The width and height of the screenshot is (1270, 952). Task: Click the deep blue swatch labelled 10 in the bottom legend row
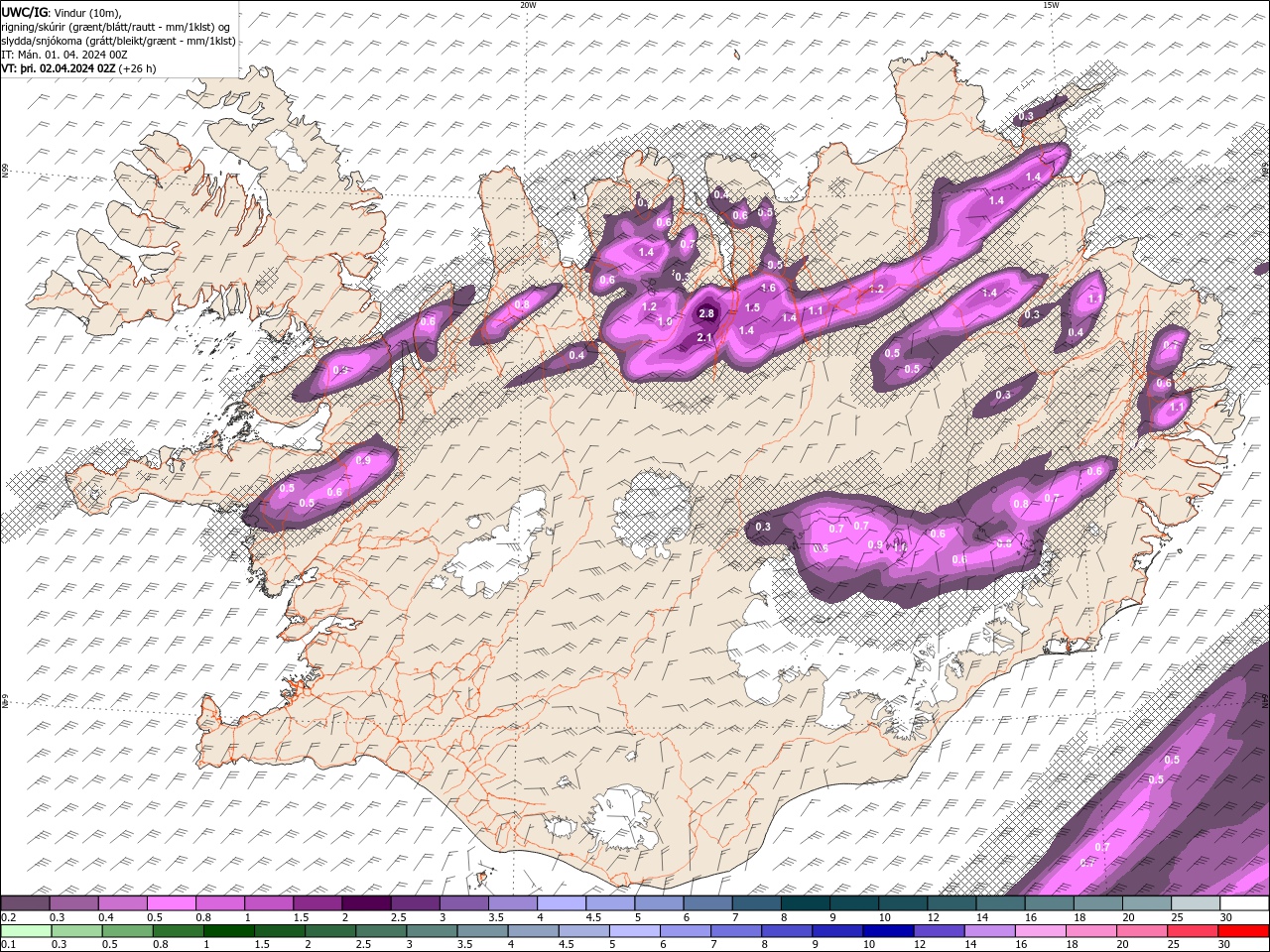click(x=886, y=931)
